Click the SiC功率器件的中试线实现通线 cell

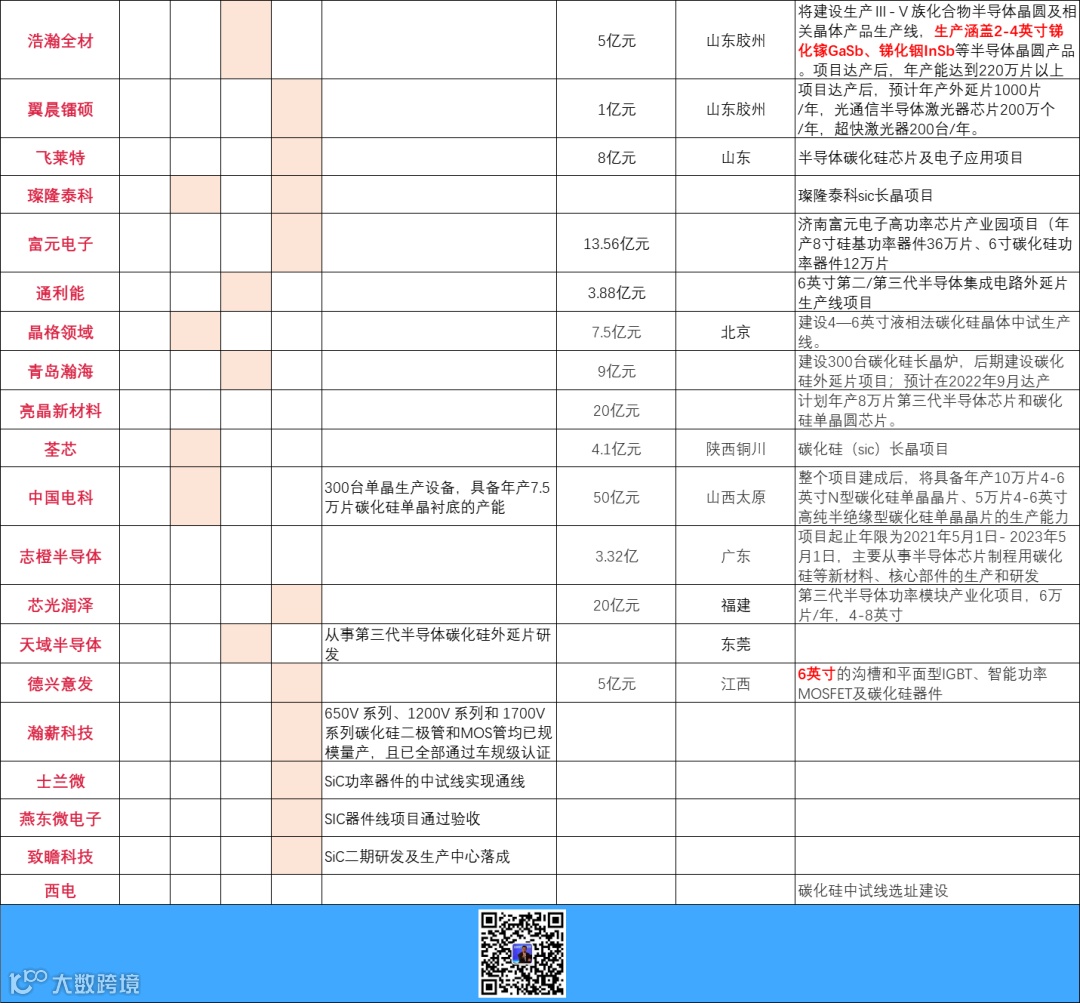tap(439, 780)
